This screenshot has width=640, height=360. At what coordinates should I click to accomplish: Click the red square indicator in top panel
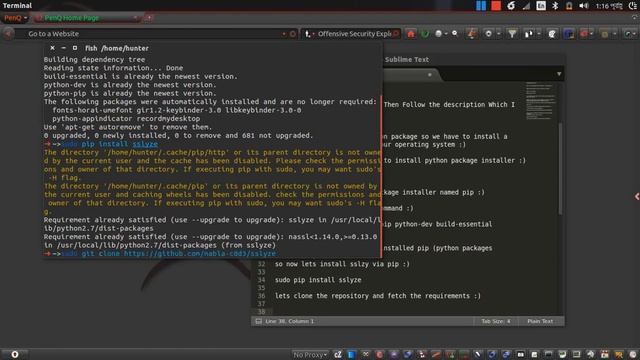click(x=496, y=6)
